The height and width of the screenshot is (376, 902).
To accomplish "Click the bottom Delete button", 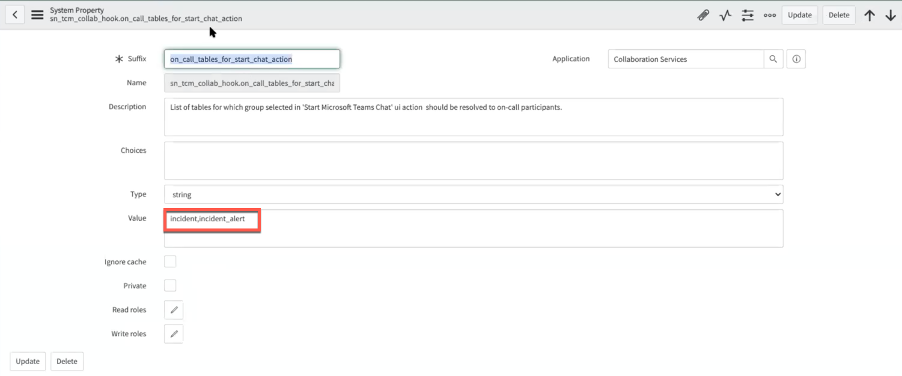I will coord(67,362).
